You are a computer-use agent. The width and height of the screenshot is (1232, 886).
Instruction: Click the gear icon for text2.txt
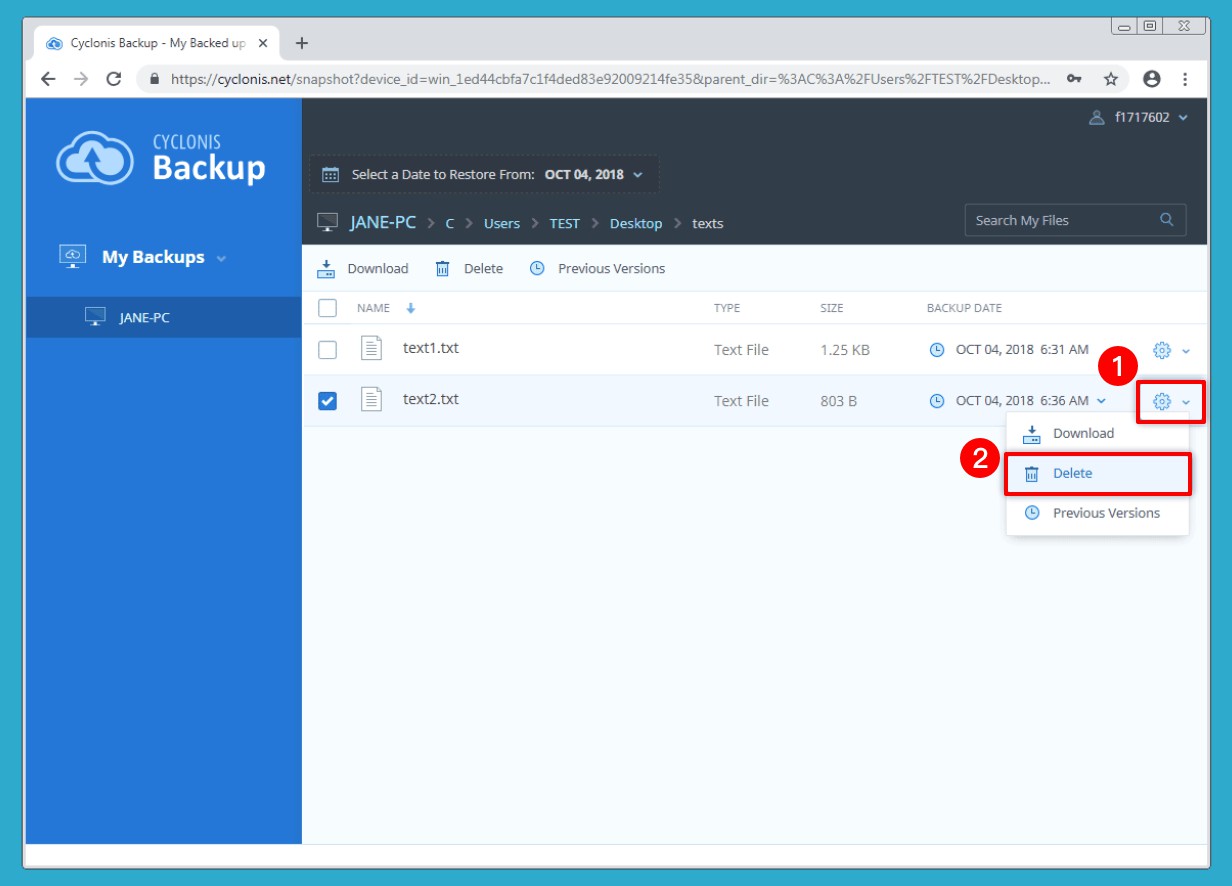coord(1161,401)
